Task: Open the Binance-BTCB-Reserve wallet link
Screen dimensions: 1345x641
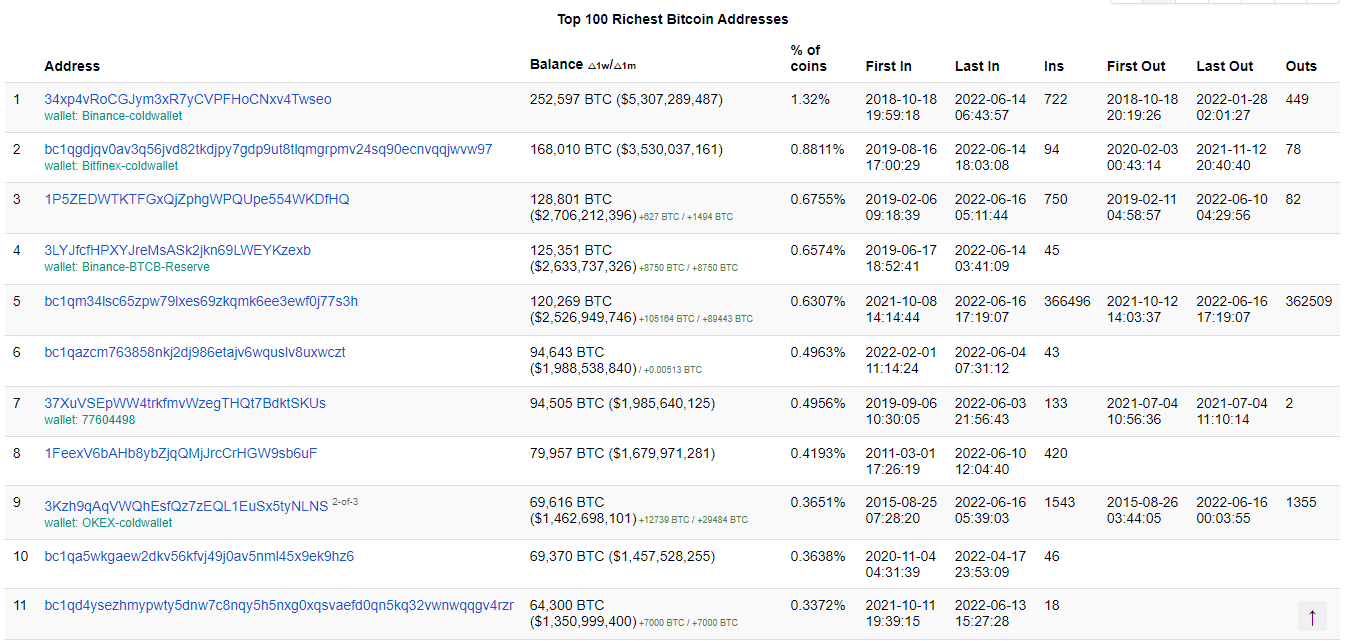Action: (x=127, y=267)
